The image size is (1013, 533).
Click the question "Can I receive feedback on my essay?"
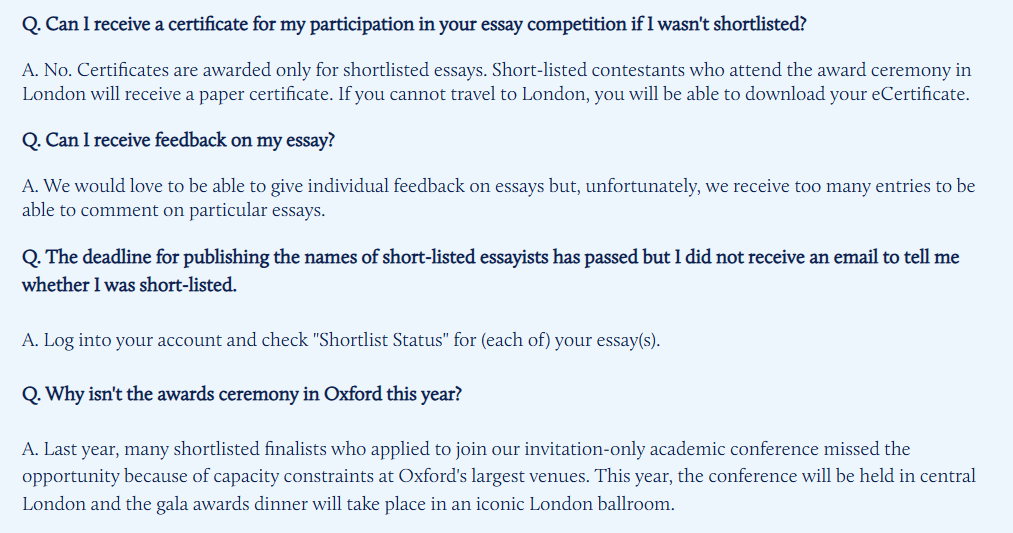tap(178, 140)
